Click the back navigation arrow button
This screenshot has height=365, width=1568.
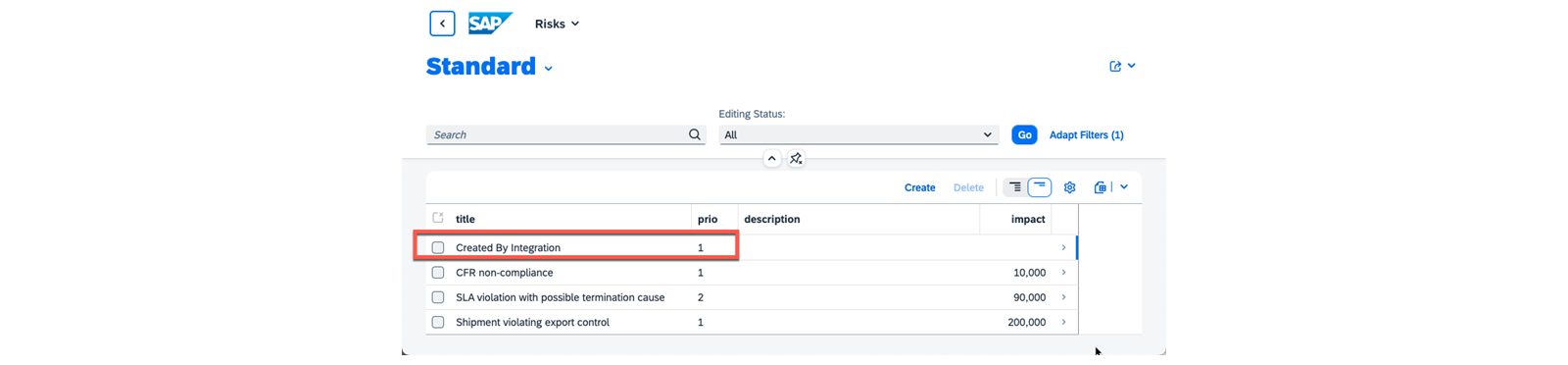(442, 24)
